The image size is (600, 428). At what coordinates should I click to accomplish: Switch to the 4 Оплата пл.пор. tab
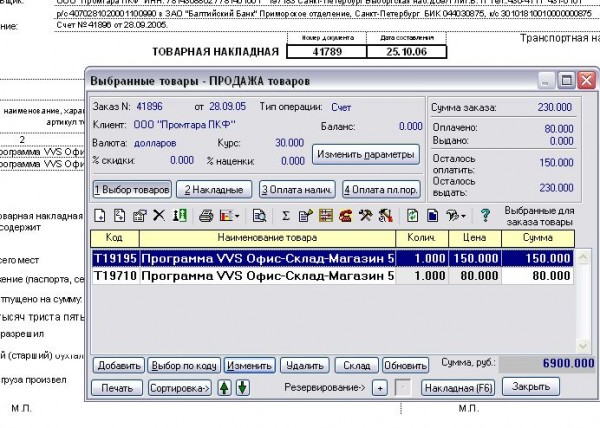(x=381, y=188)
